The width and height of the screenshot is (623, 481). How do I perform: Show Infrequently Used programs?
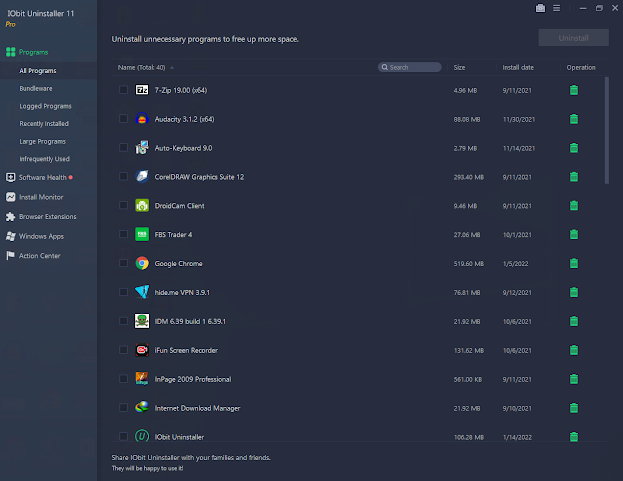pos(44,159)
